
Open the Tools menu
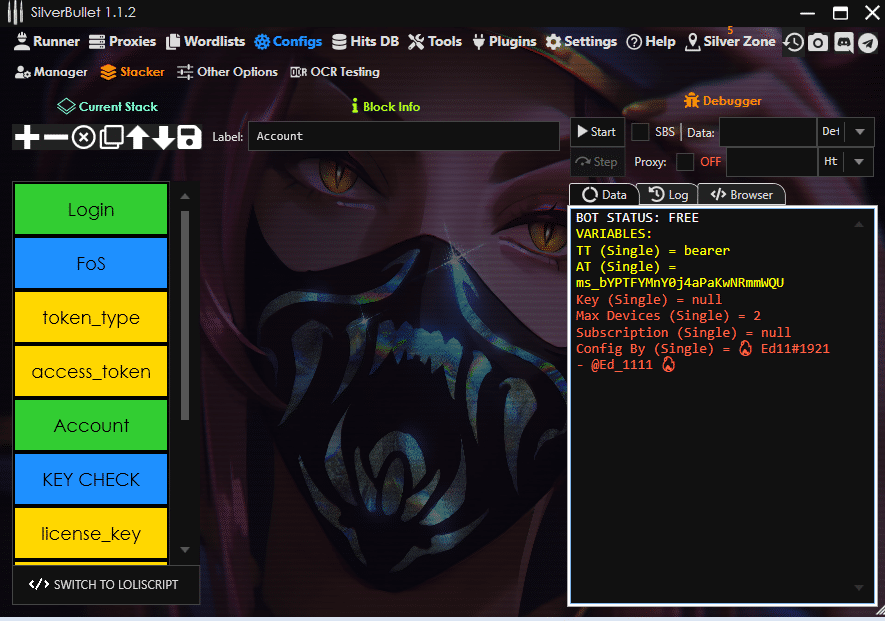pos(435,41)
